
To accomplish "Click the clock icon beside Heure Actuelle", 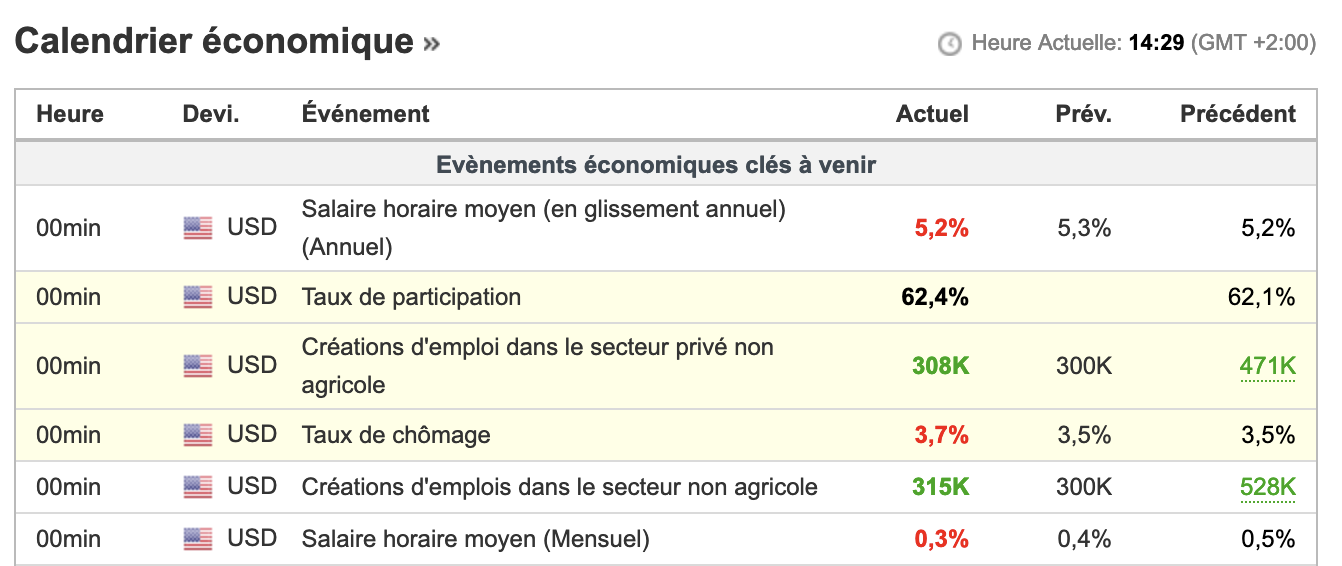I will point(949,44).
